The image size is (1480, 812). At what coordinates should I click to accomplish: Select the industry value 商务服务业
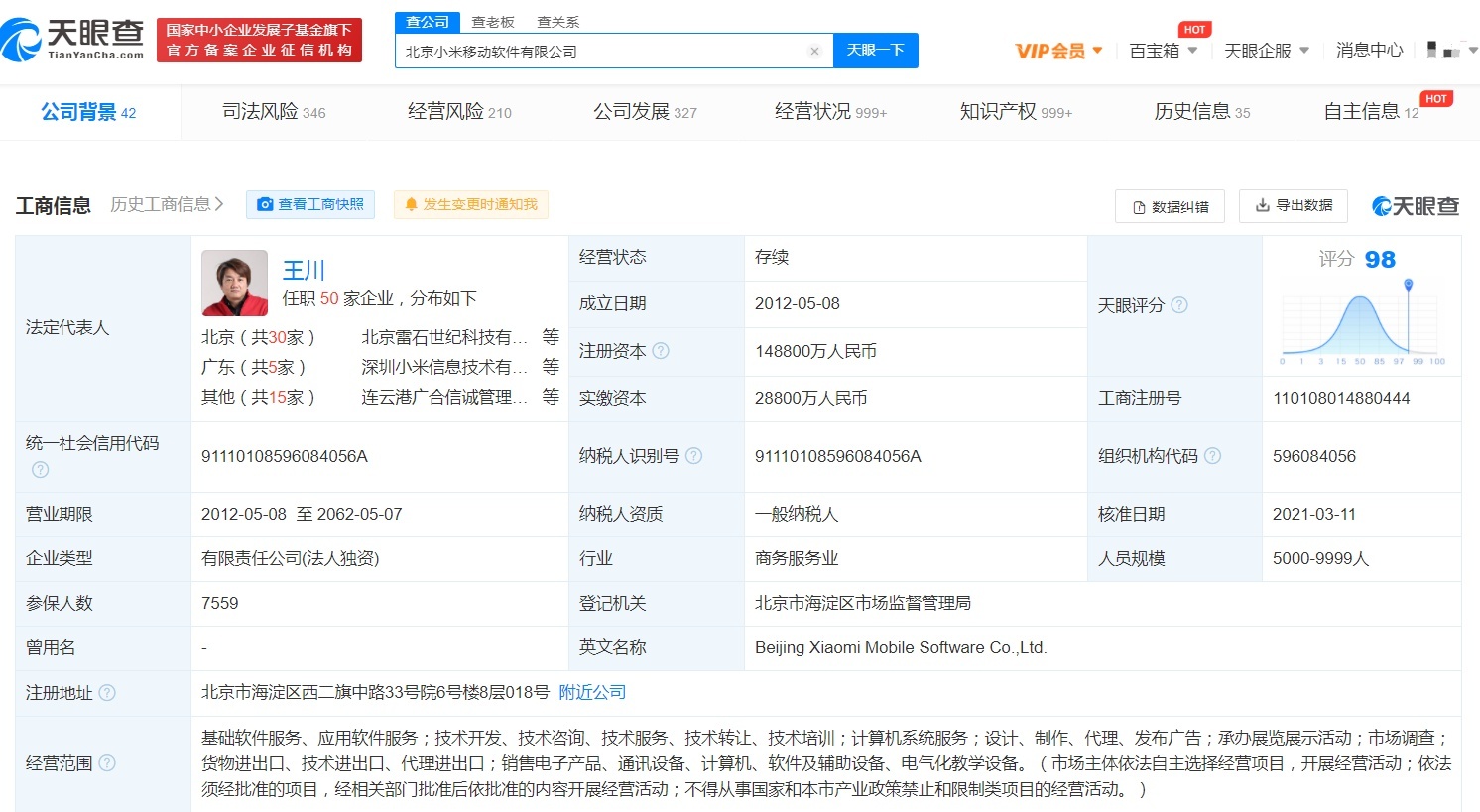coord(797,558)
